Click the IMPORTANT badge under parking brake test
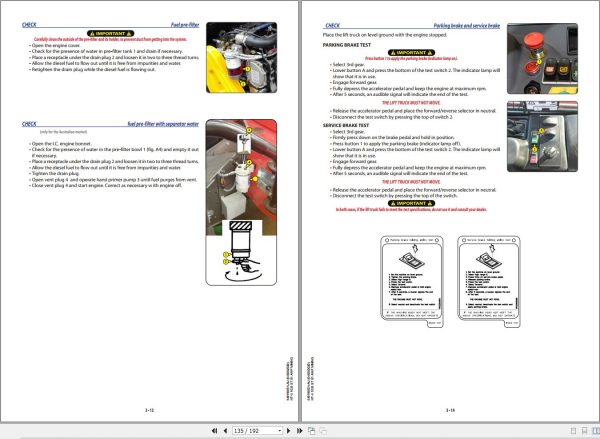This screenshot has height=439, width=600. click(x=411, y=52)
